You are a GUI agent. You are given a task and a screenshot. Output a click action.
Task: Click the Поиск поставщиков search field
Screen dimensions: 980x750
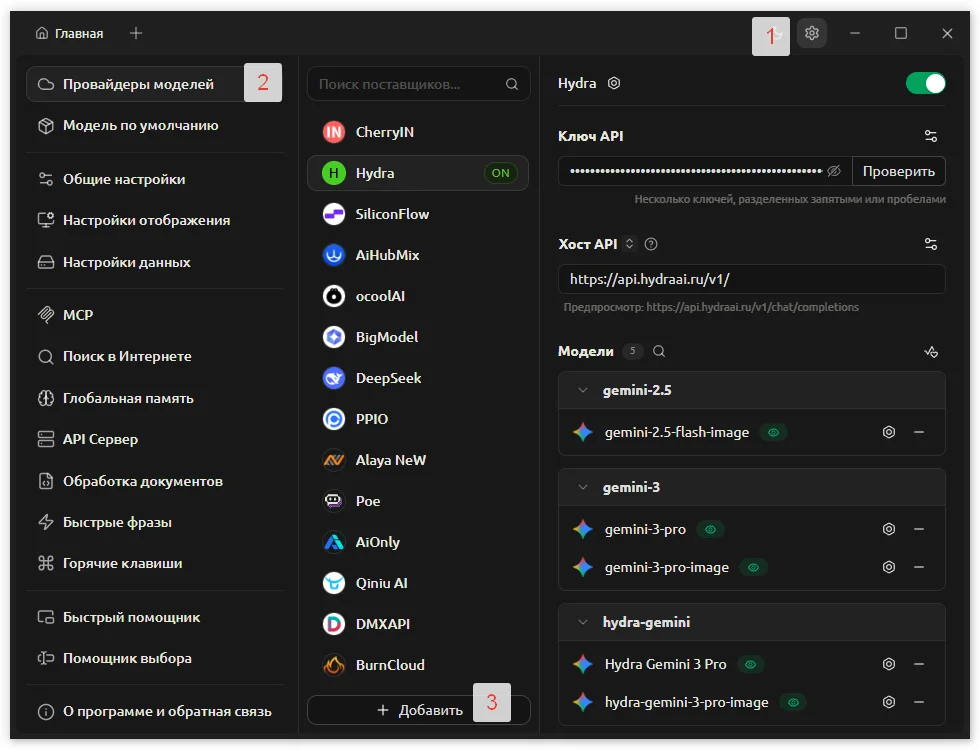point(408,84)
